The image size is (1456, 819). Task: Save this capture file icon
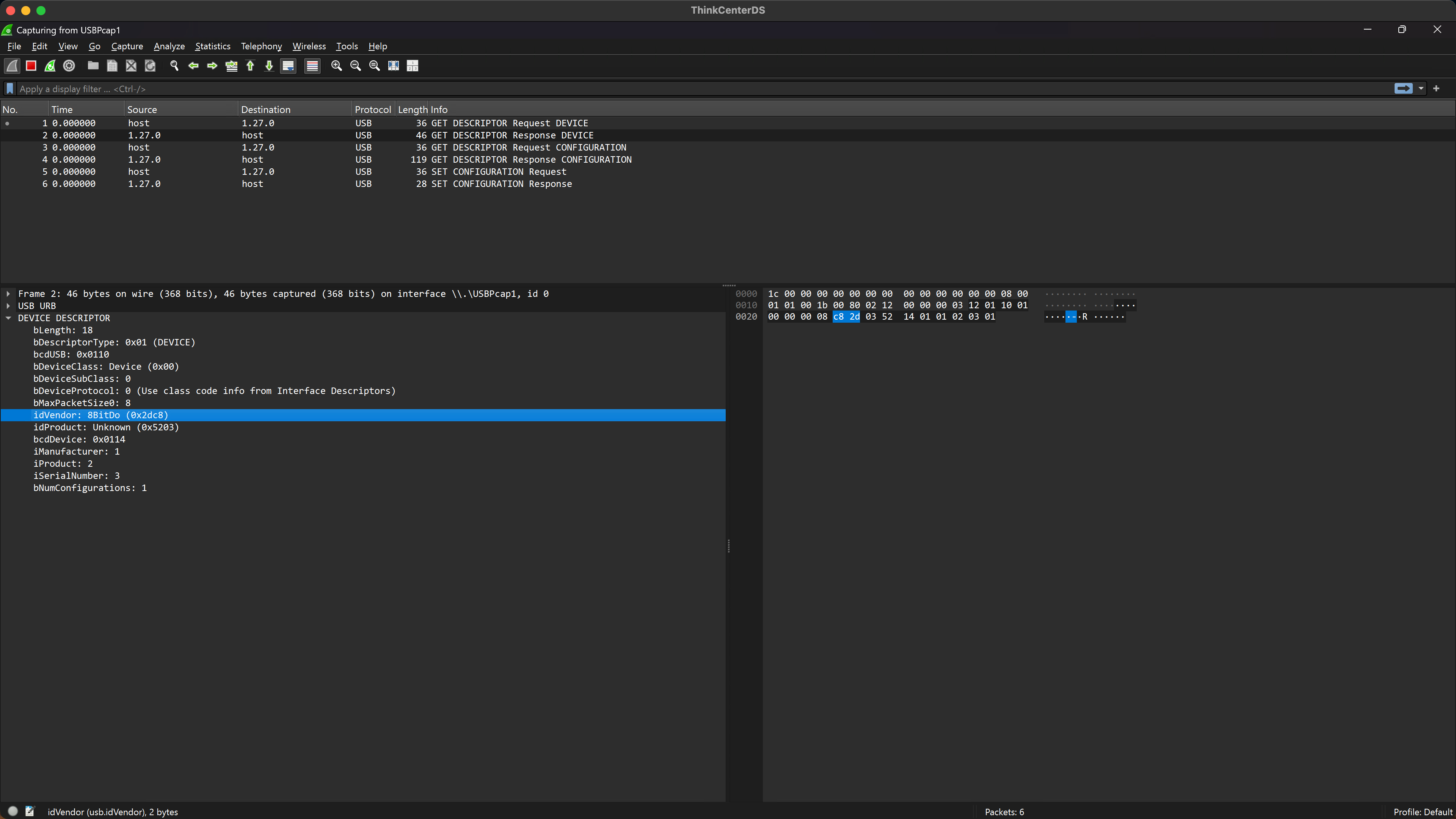coord(112,66)
